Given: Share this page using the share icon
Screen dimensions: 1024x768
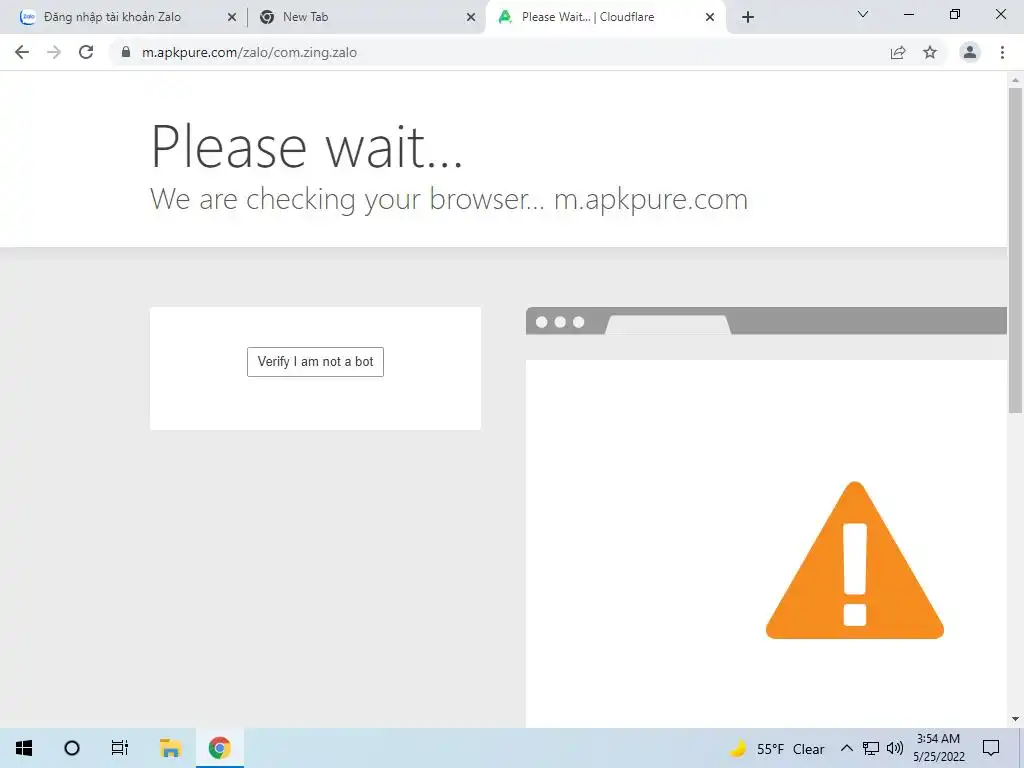Looking at the screenshot, I should 898,52.
